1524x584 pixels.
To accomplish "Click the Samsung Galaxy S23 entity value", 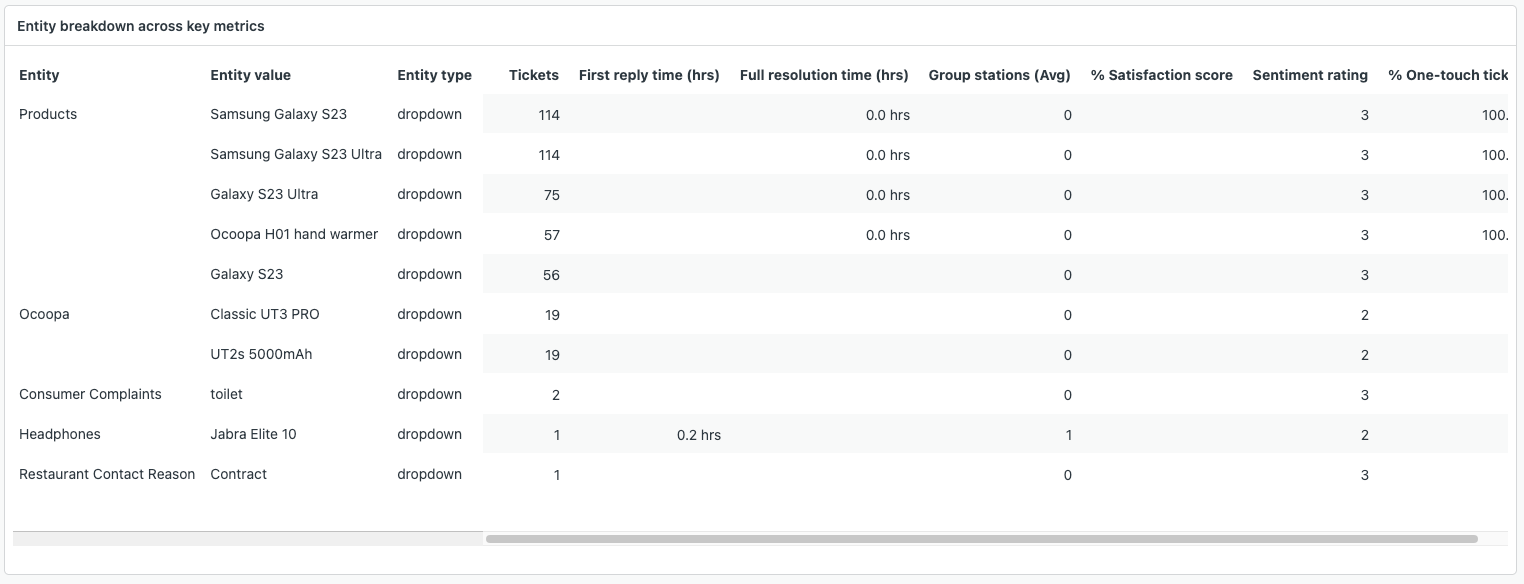I will pyautogui.click(x=278, y=114).
